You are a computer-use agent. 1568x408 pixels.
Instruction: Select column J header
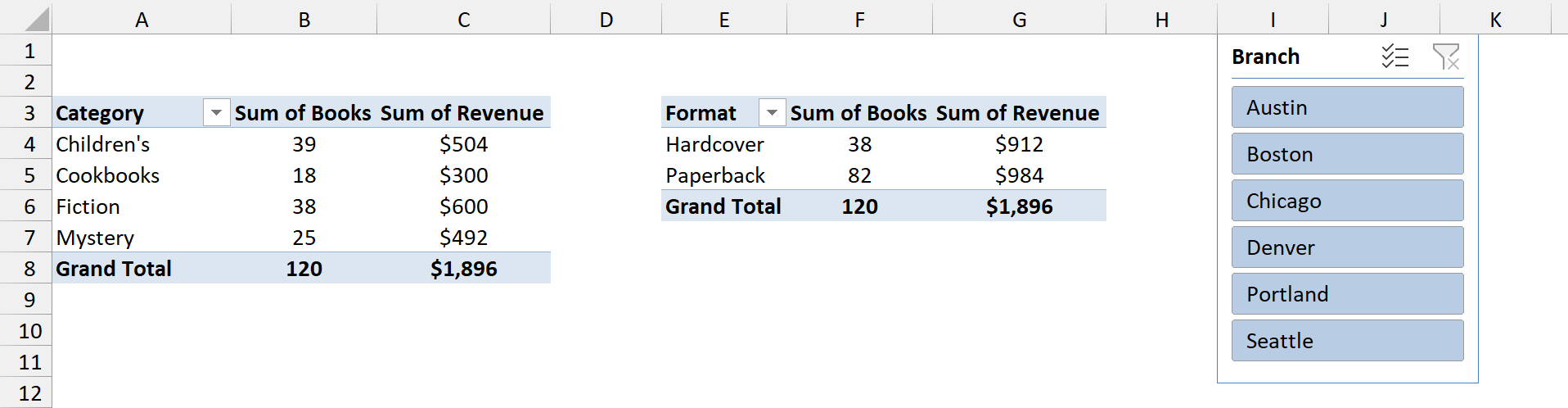(x=1384, y=19)
